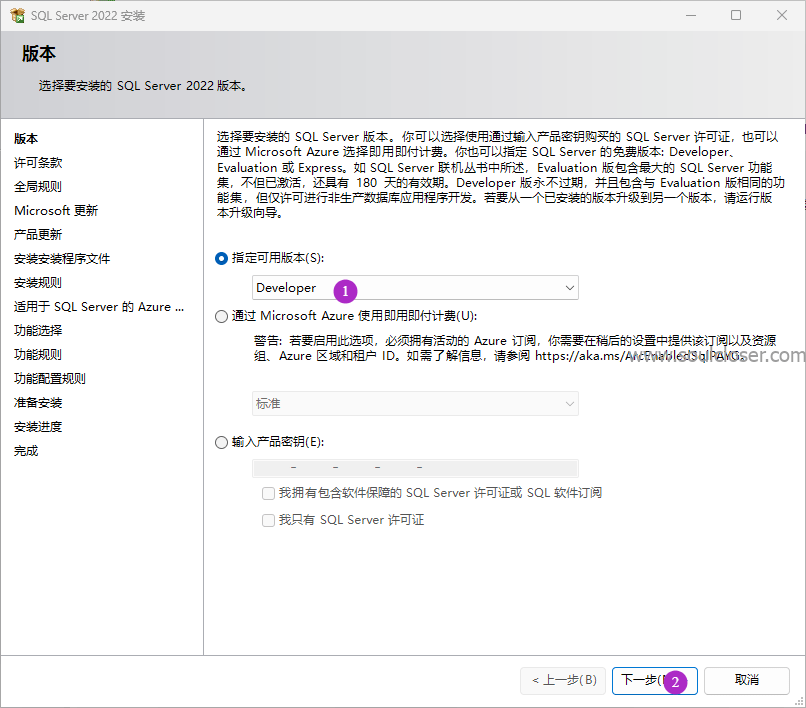Go back with 上一步(B) button
Image resolution: width=806 pixels, height=708 pixels.
563,681
